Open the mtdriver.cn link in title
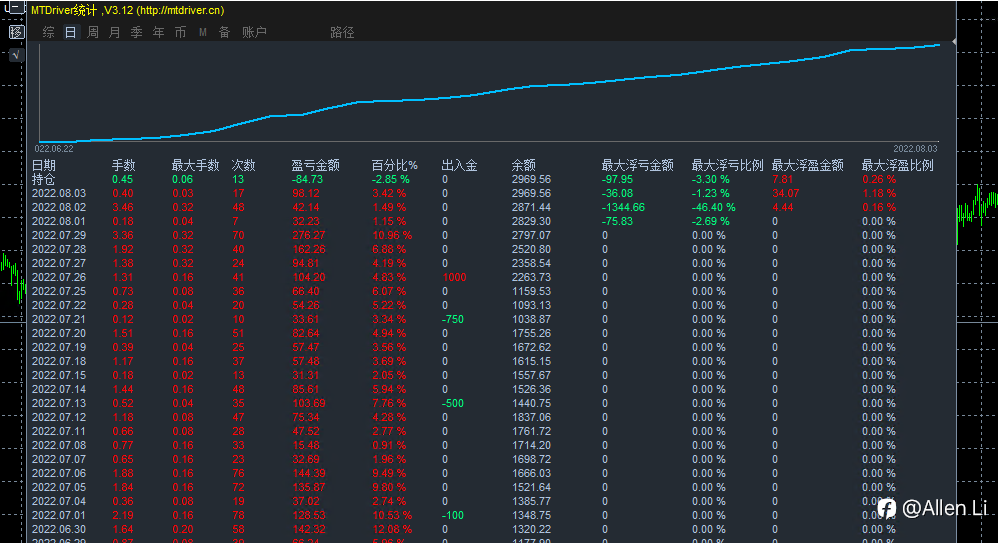Viewport: 998px width, 543px height. click(180, 11)
